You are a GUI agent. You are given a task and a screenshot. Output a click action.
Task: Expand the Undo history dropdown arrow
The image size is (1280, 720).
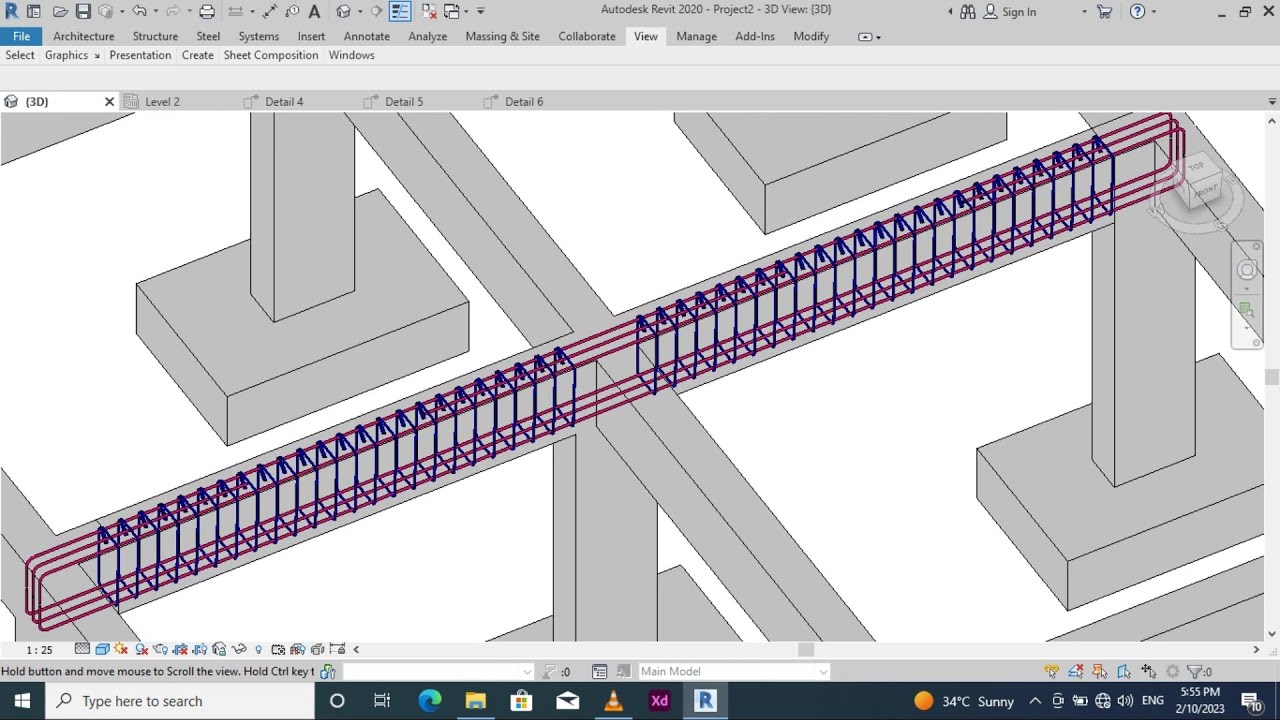(155, 11)
